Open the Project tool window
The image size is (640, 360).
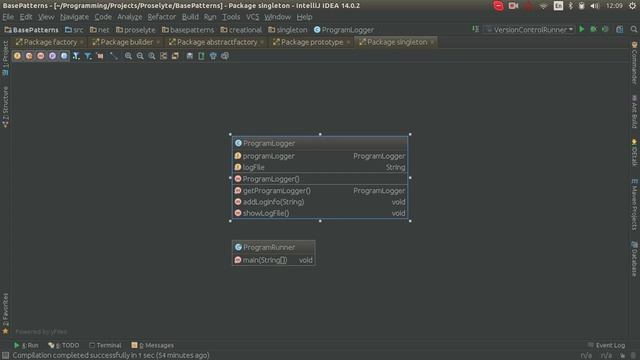5,58
